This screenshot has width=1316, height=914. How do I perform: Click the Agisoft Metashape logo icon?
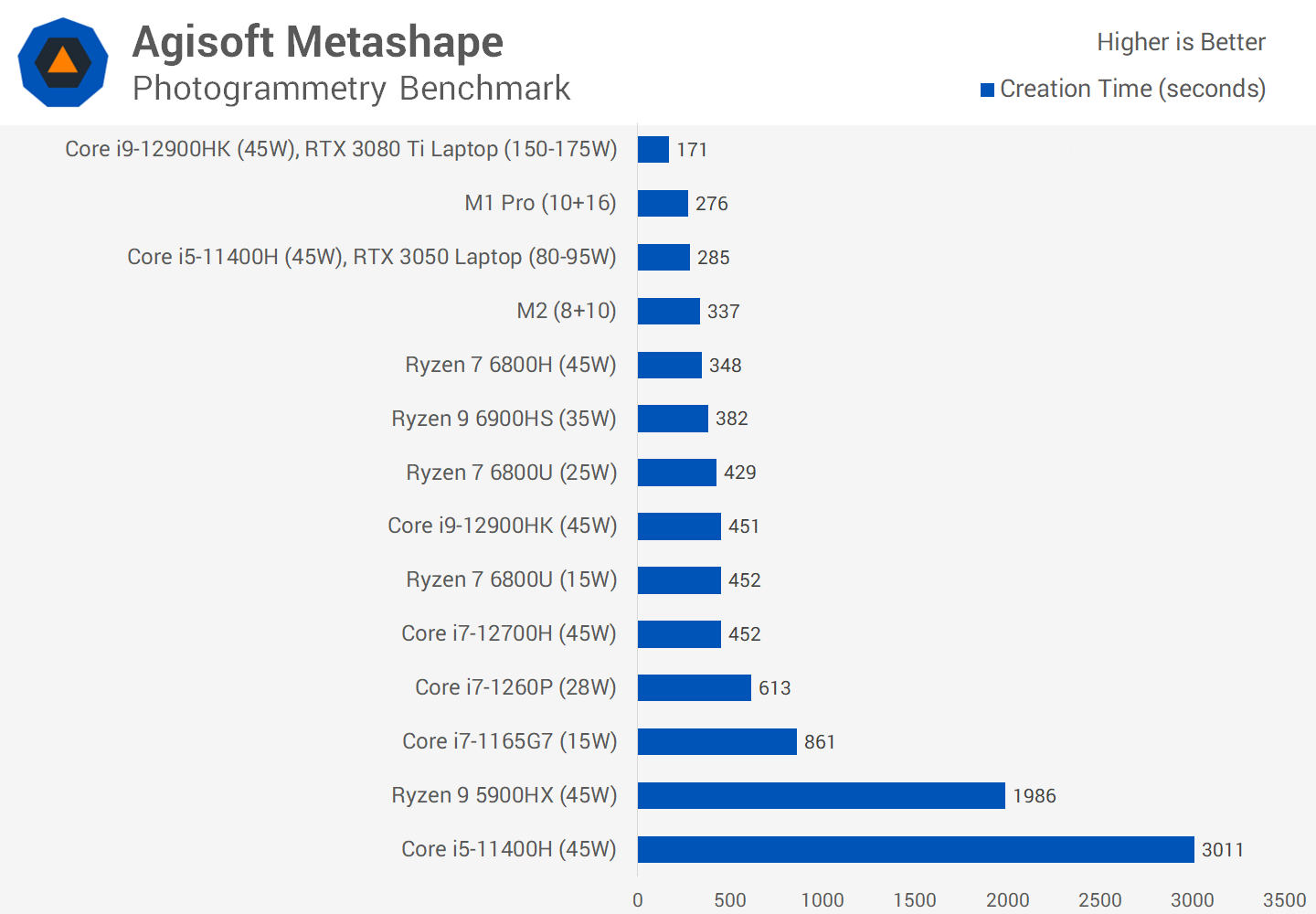(63, 62)
